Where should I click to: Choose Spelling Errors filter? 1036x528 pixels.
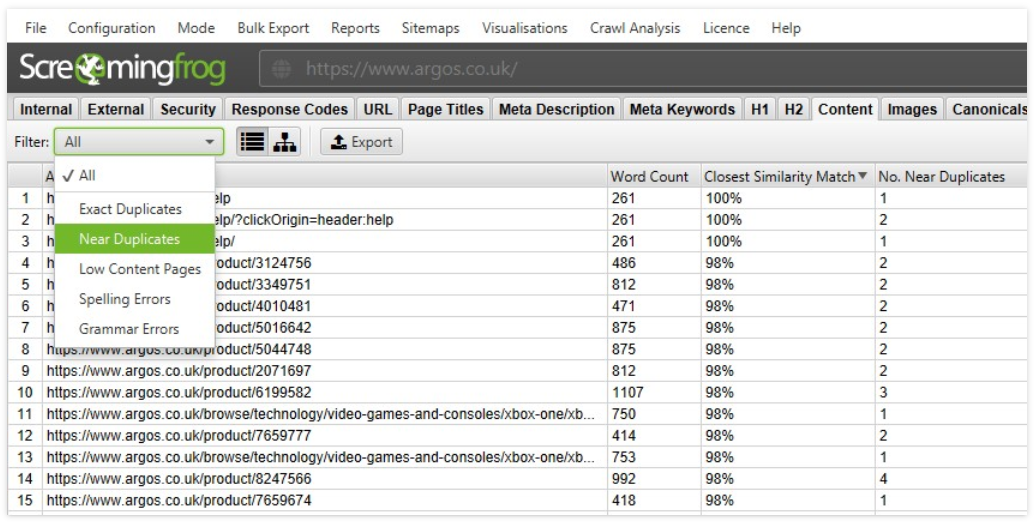point(135,299)
